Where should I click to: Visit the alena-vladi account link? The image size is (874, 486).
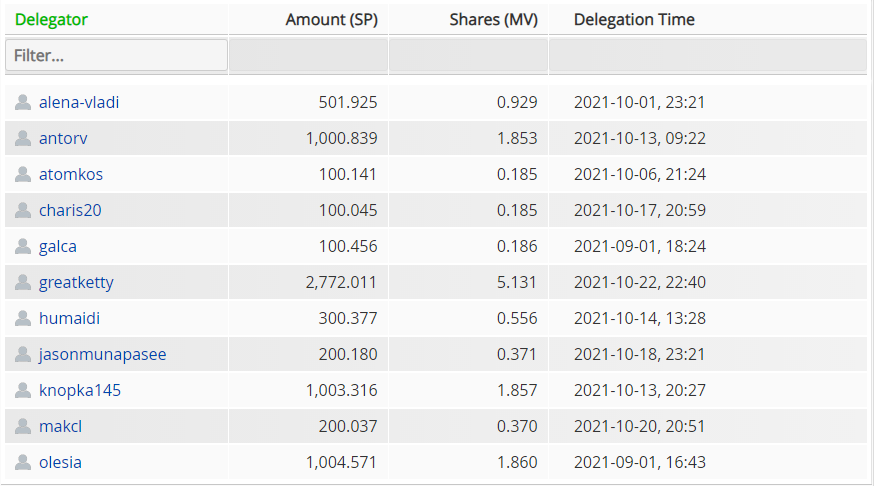coord(79,103)
